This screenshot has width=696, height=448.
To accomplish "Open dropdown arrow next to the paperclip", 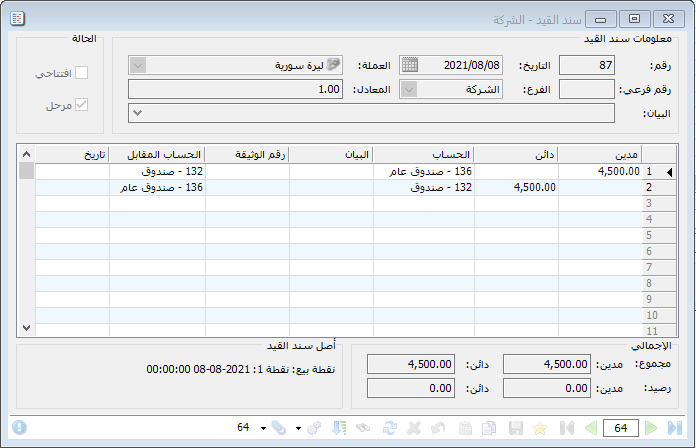I will point(263,428).
